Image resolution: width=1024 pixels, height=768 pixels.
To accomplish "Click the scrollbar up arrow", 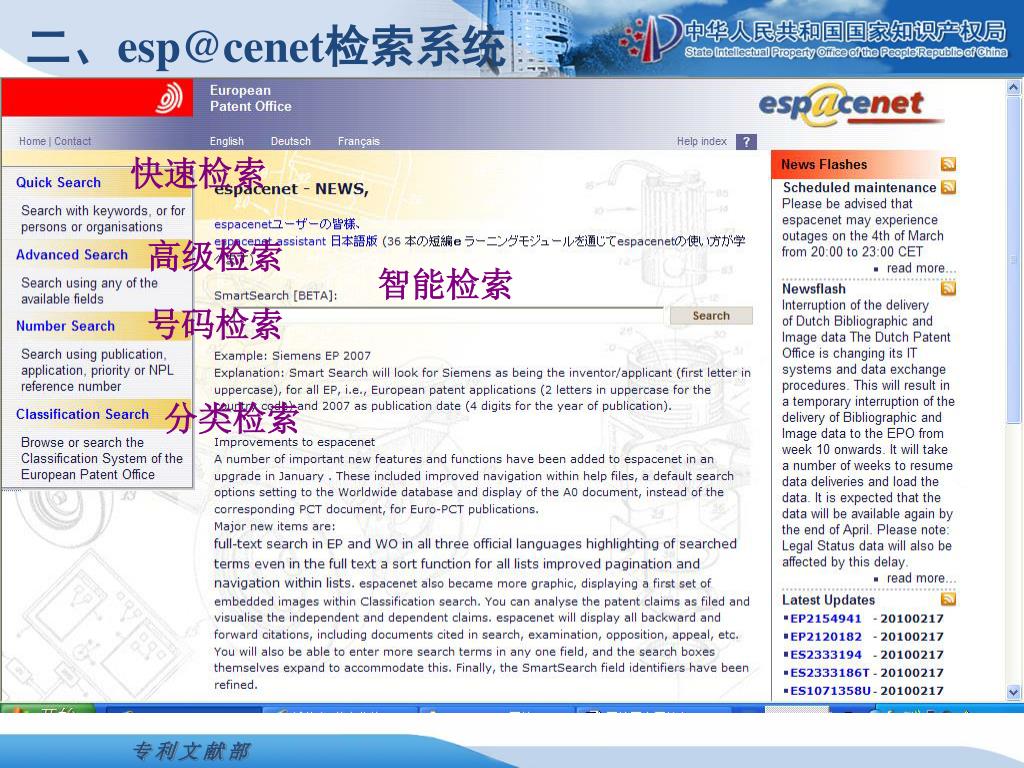I will pyautogui.click(x=1014, y=87).
